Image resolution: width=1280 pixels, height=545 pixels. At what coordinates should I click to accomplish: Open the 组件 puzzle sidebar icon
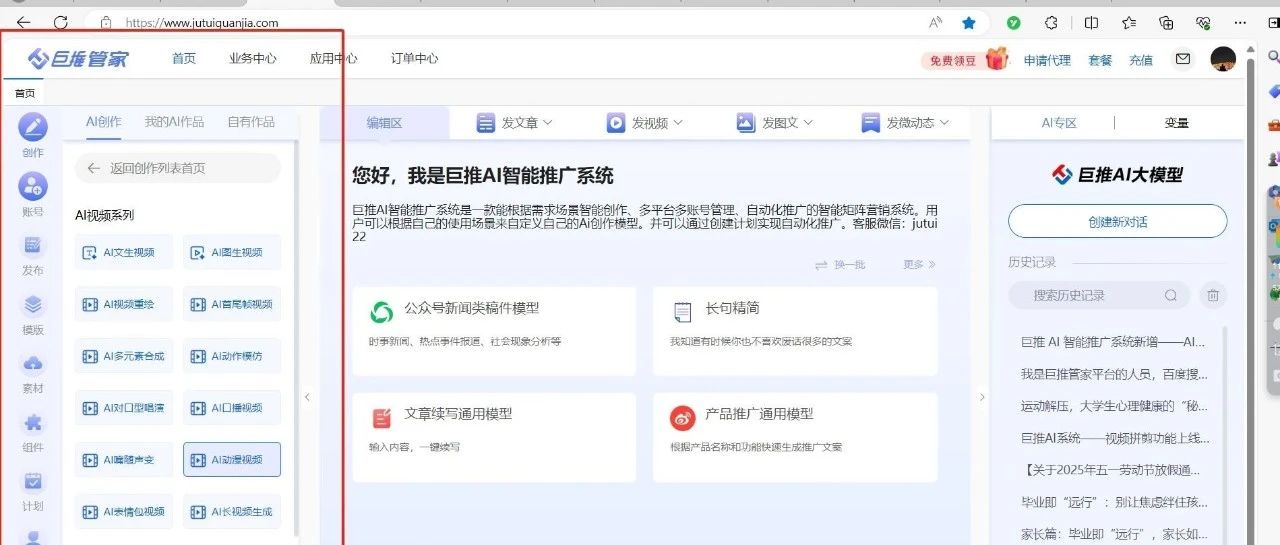33,422
